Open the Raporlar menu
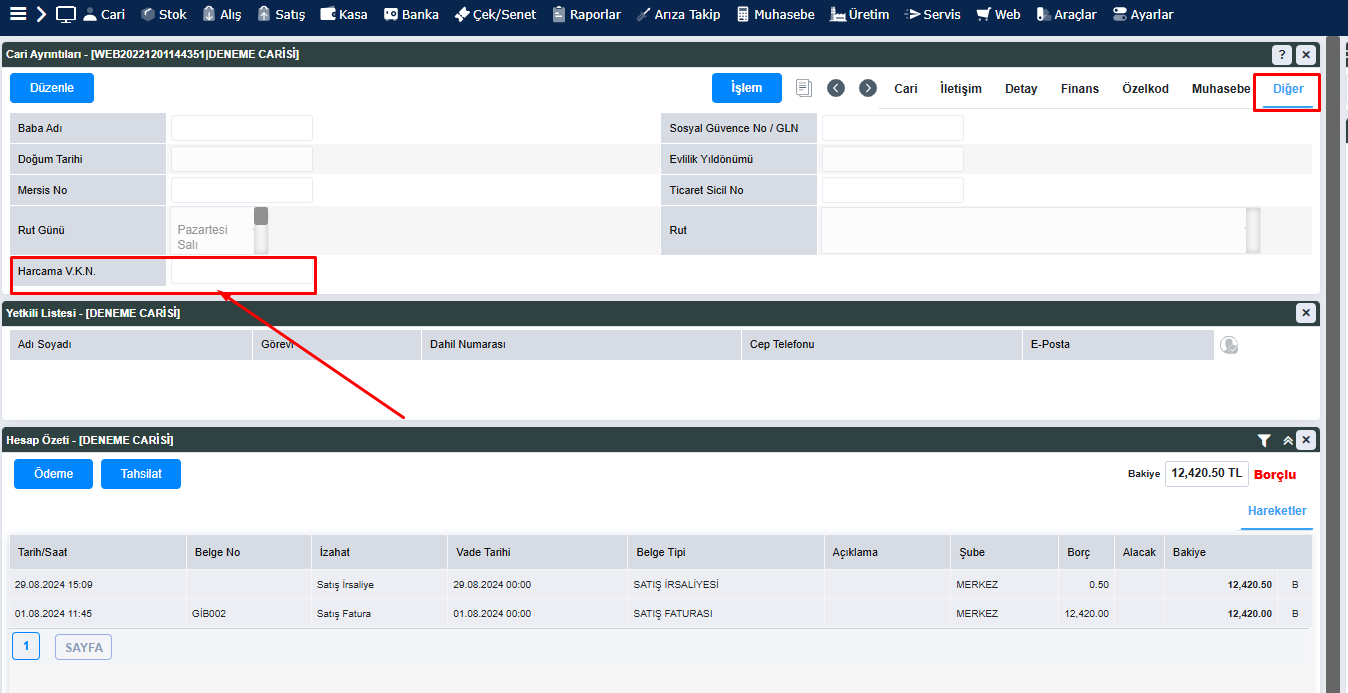Viewport: 1348px width, 693px height. click(586, 14)
